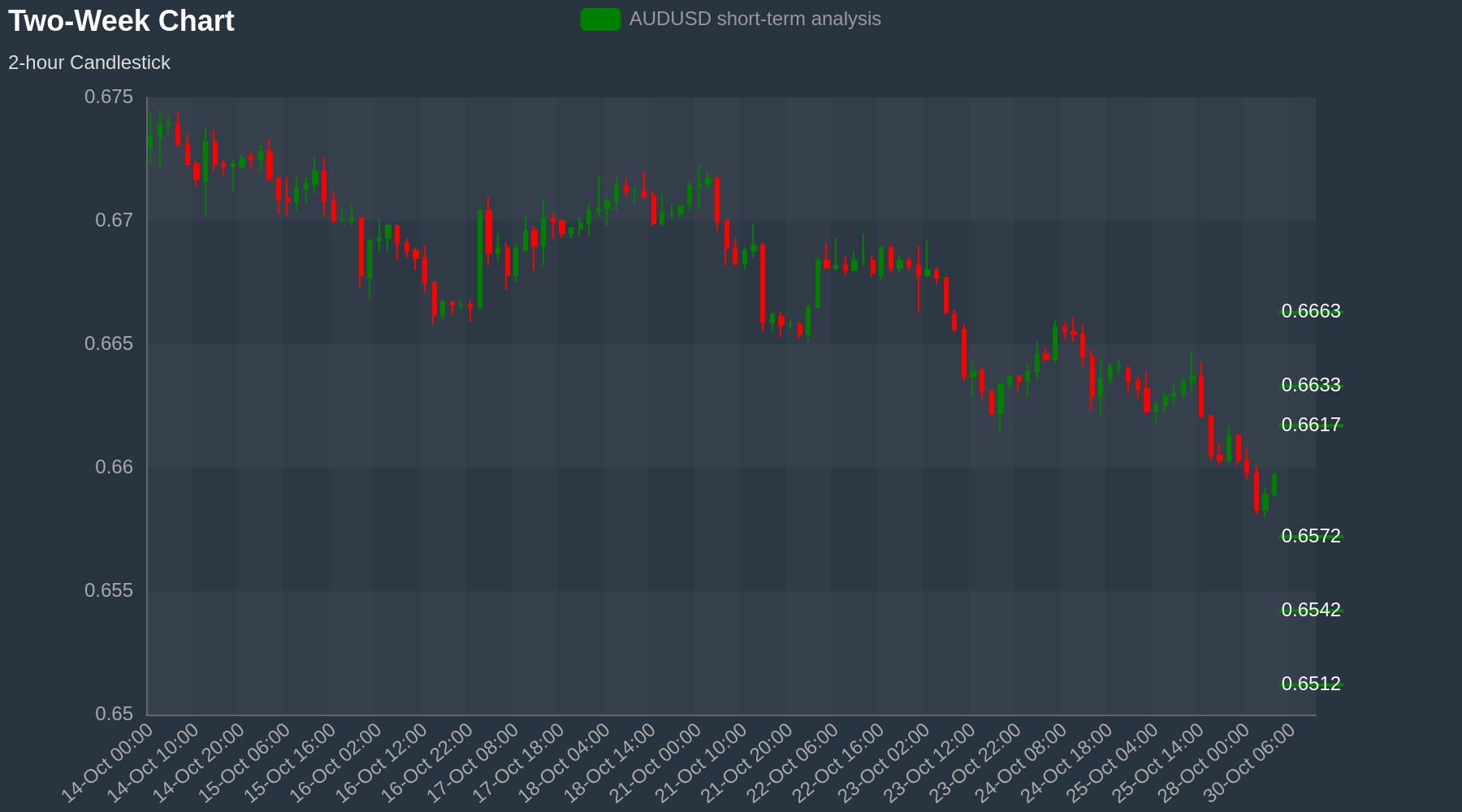Viewport: 1462px width, 812px height.
Task: Click the 15-Oct 06:00 x-axis label
Action: tap(245, 763)
